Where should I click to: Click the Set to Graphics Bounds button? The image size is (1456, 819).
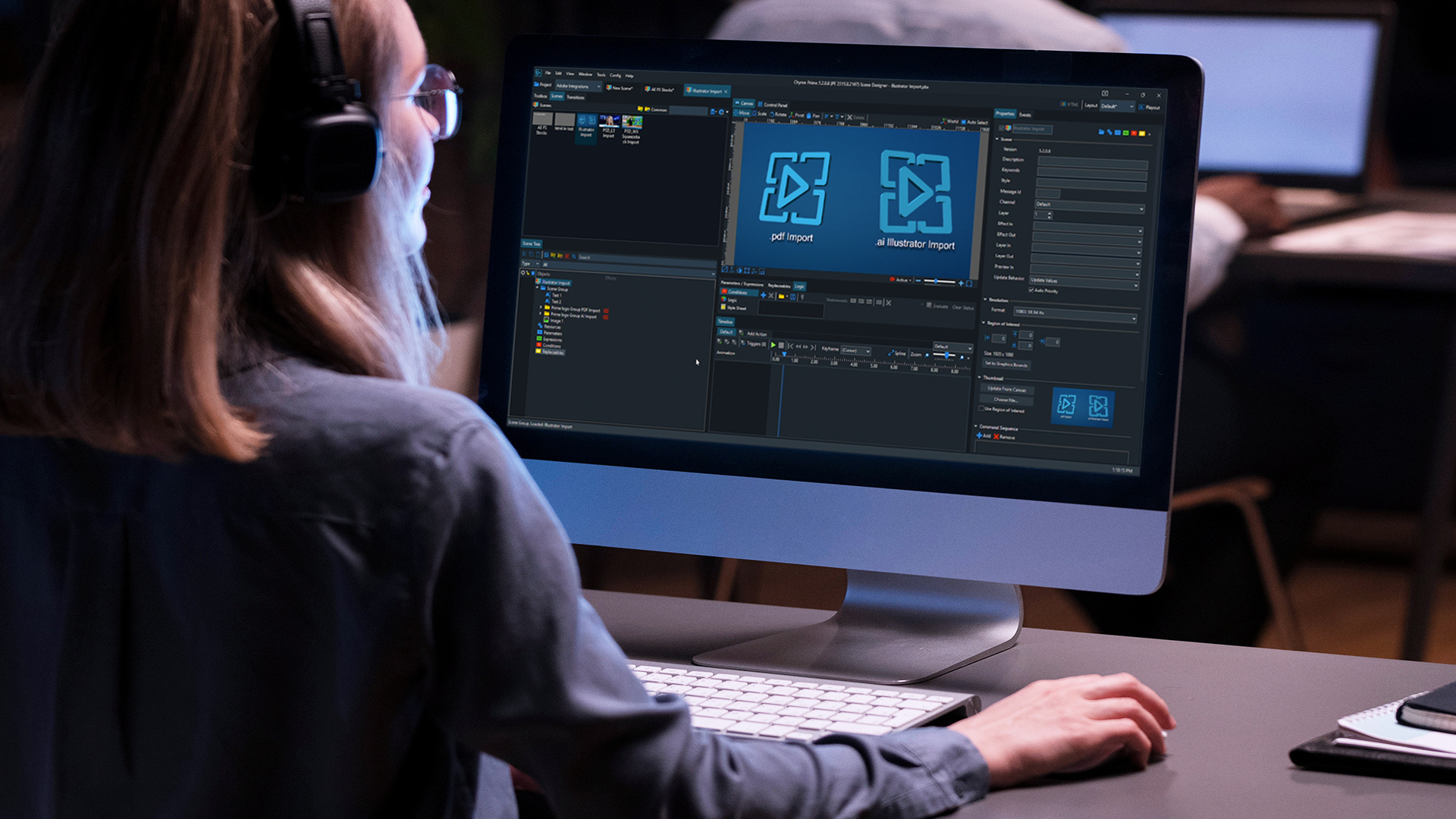click(1006, 365)
